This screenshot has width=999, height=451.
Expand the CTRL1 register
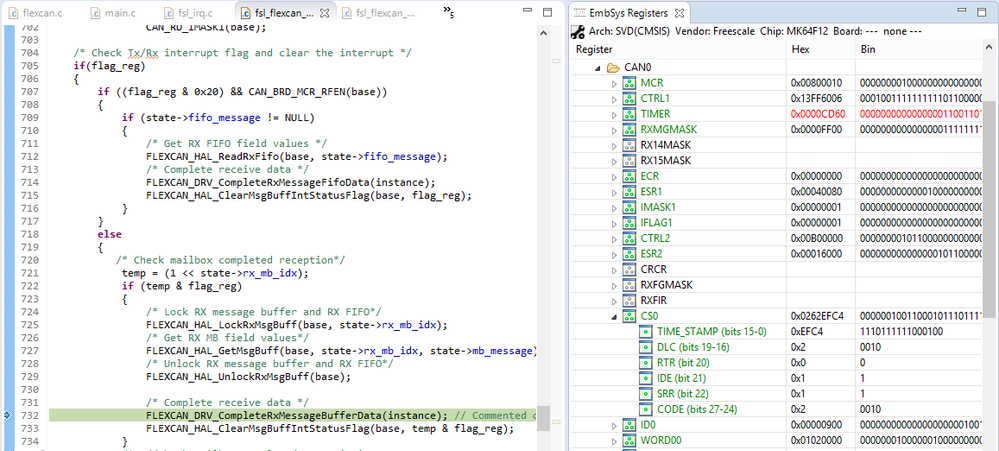(614, 99)
